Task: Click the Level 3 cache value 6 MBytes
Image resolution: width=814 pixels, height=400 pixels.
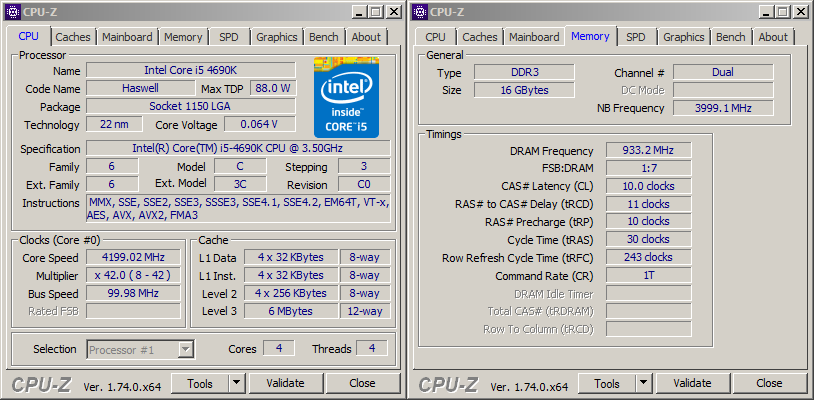Action: click(290, 311)
